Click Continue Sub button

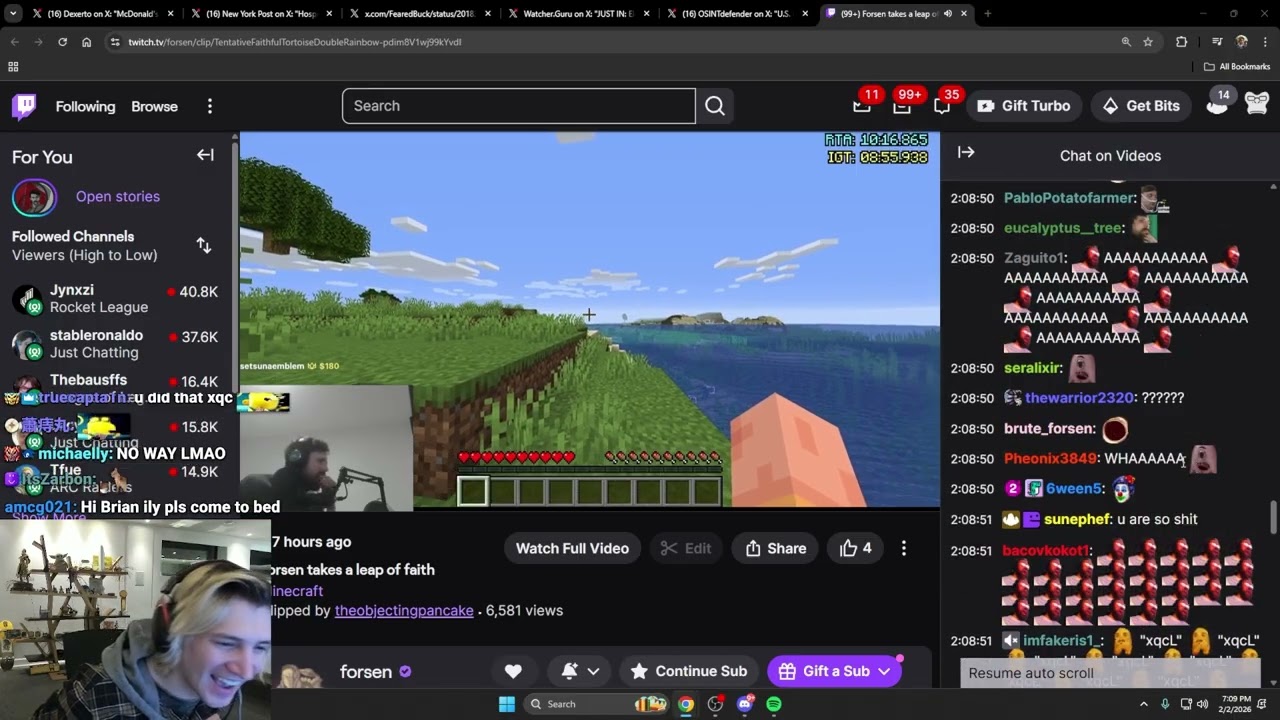coord(688,671)
